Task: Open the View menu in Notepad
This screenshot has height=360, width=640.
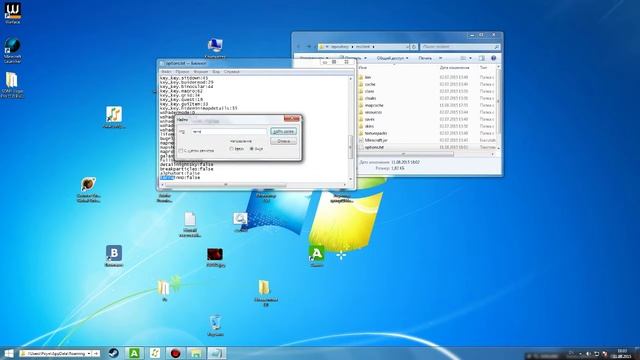Action: pyautogui.click(x=216, y=72)
